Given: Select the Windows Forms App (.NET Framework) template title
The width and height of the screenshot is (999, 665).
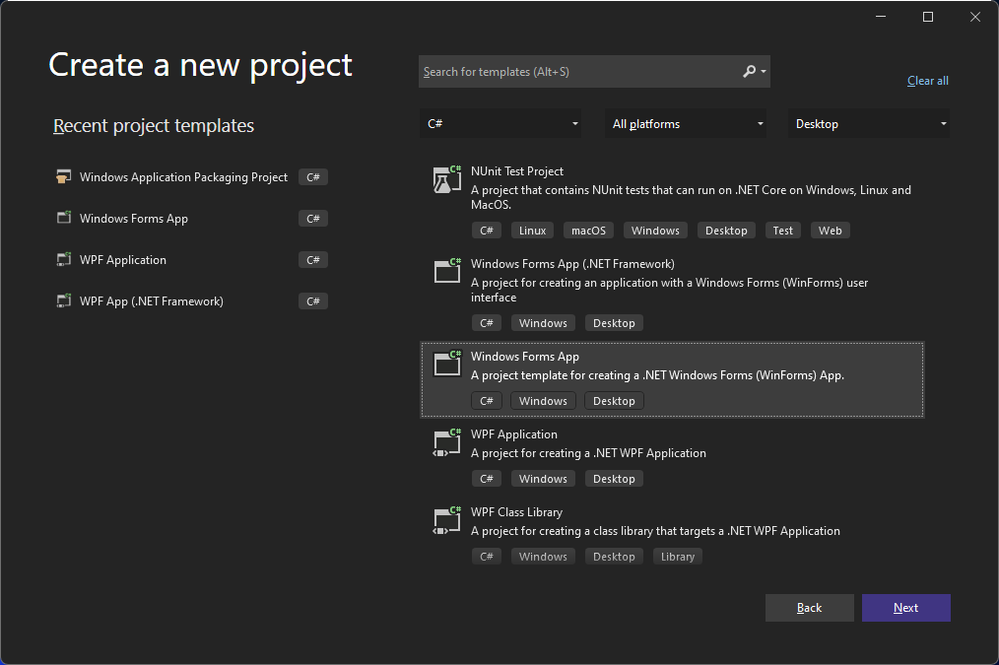Looking at the screenshot, I should coord(572,264).
